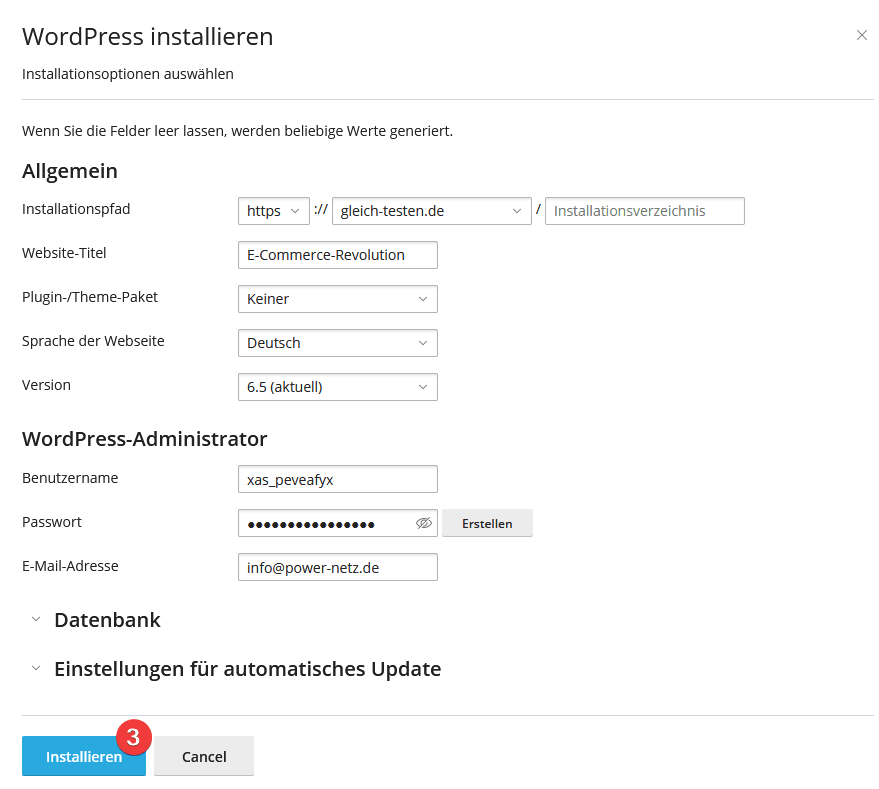
Task: Click into the Passwort field
Action: pos(325,523)
